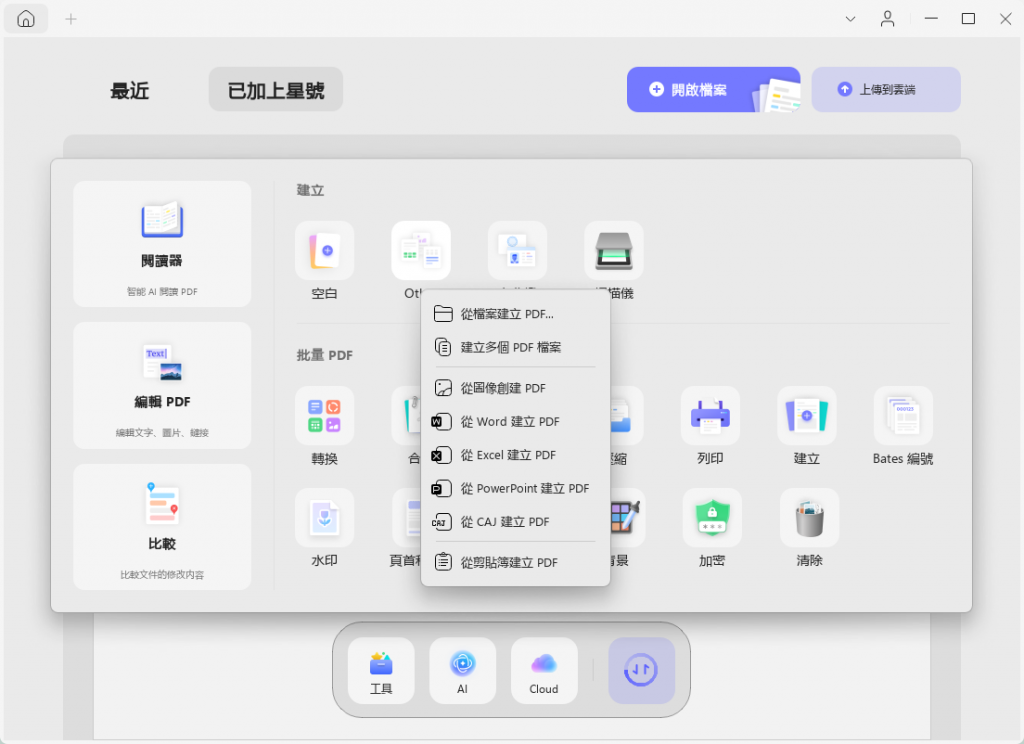Open the 加密 encrypt tool
Screen dimensions: 1024x744
coord(712,518)
